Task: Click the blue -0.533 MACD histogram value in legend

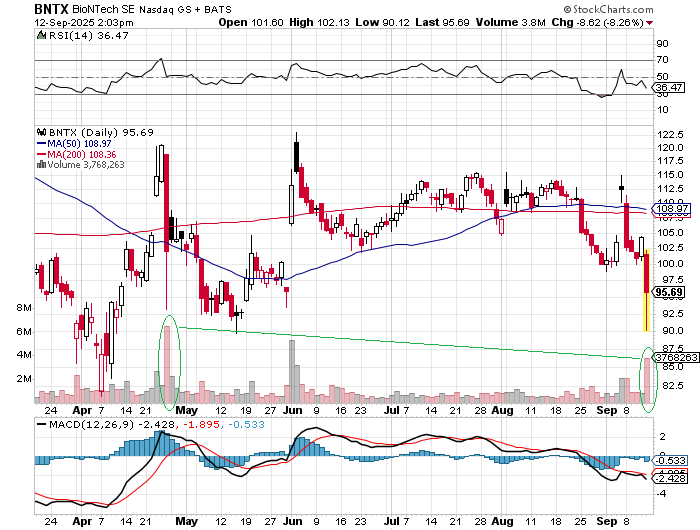Action: click(x=247, y=424)
